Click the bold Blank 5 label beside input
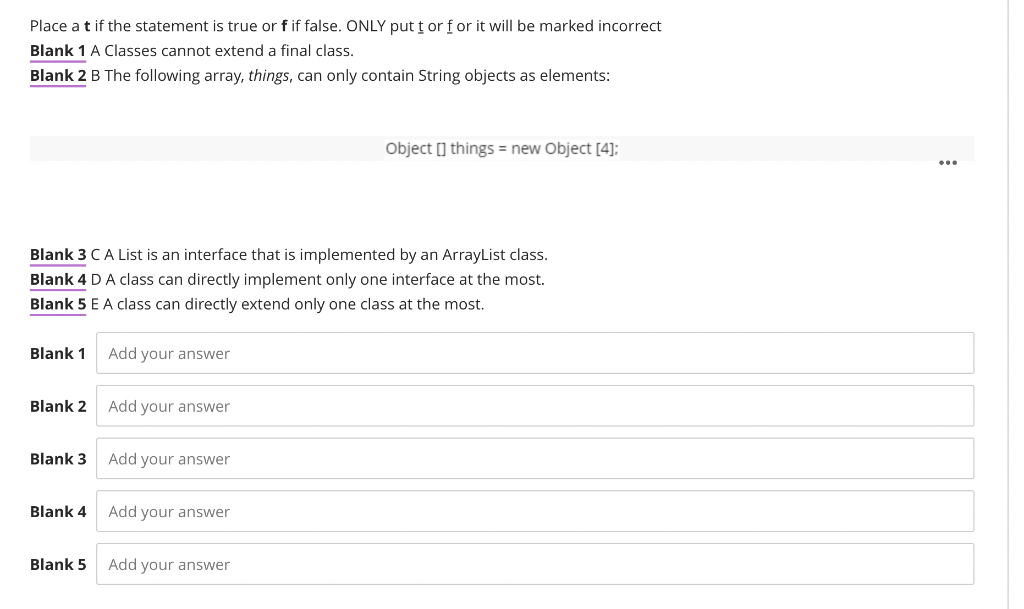 click(x=58, y=565)
